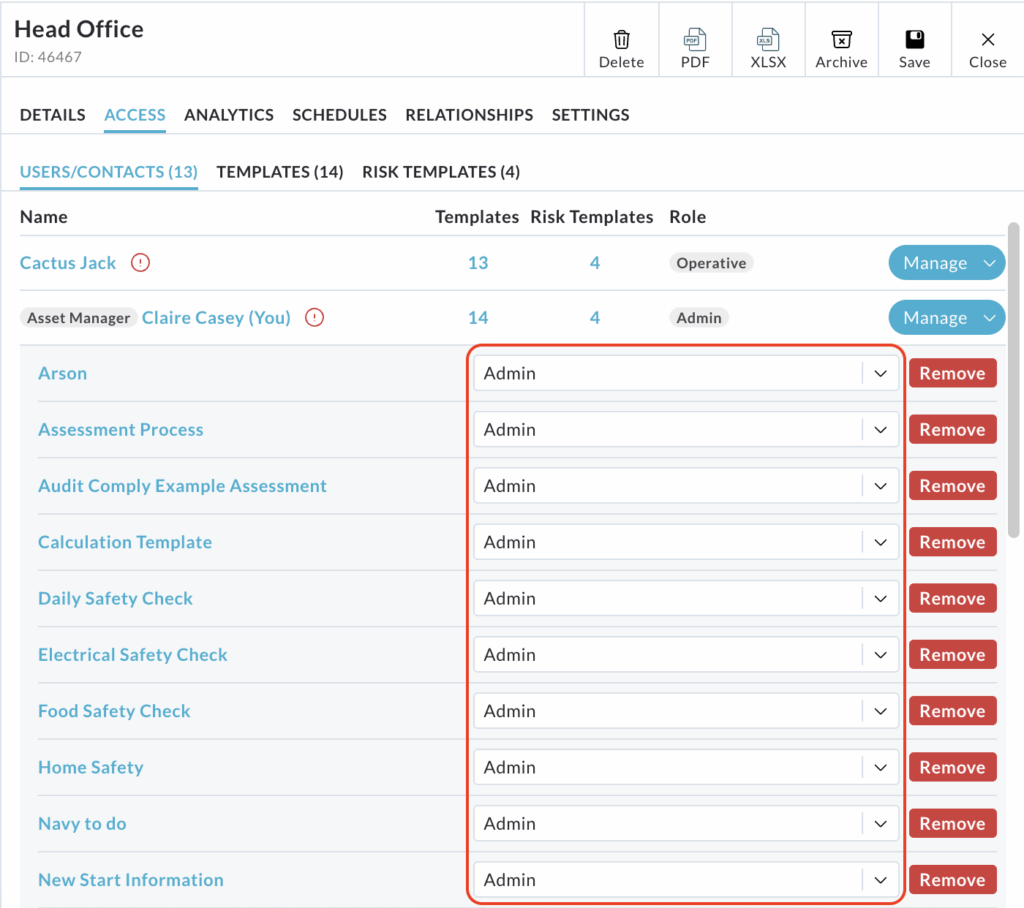Image resolution: width=1024 pixels, height=908 pixels.
Task: Click warning icon beside Cactus Jack
Action: [x=141, y=263]
